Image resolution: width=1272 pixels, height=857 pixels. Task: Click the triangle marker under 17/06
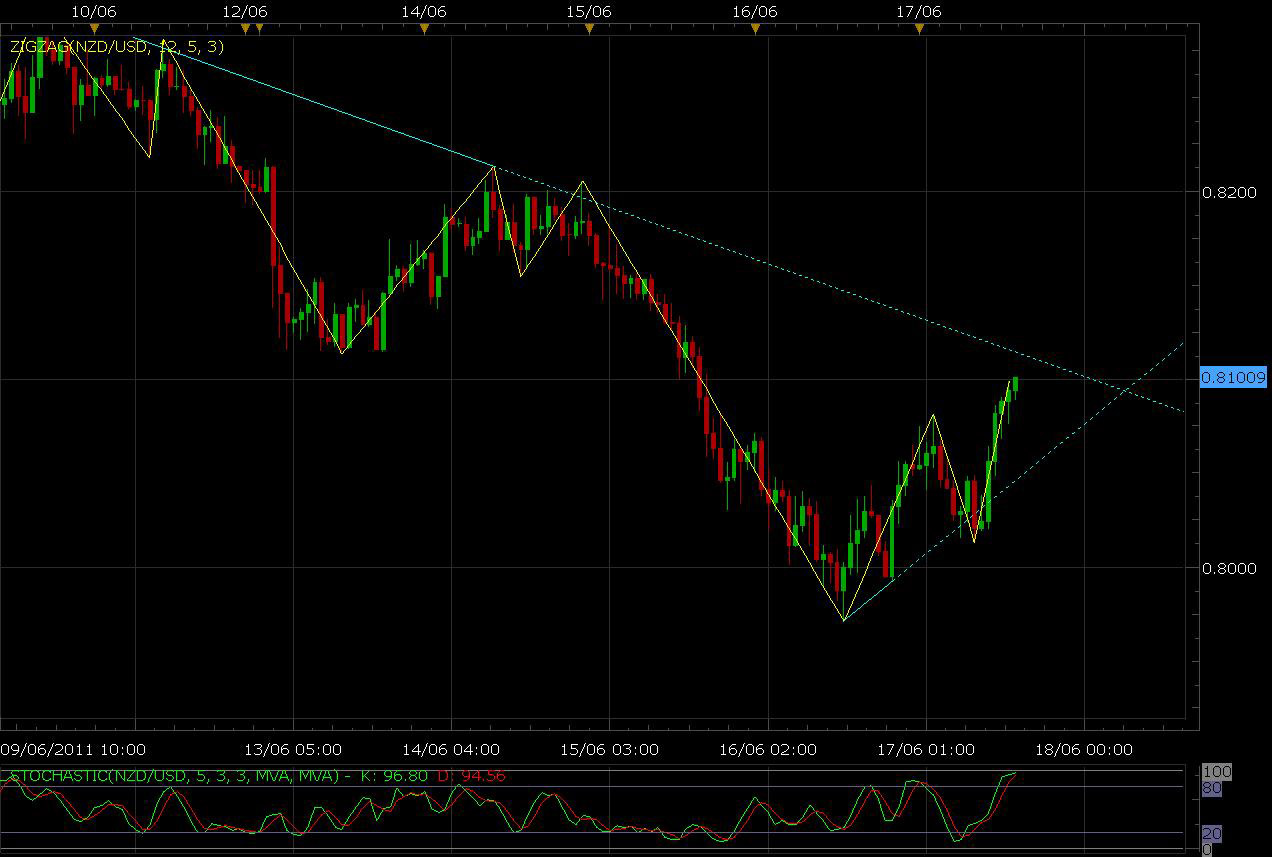click(920, 29)
